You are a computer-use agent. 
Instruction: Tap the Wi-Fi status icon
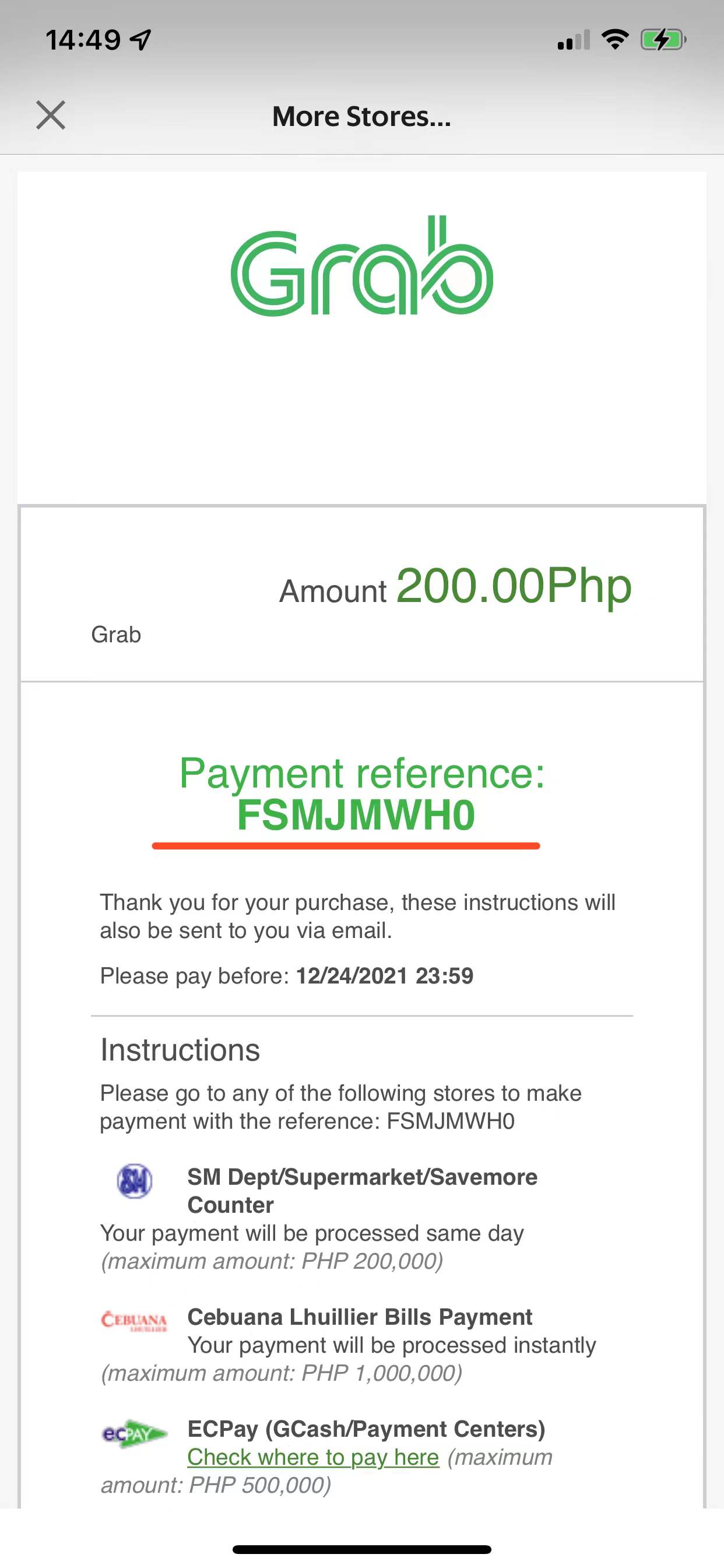click(615, 40)
